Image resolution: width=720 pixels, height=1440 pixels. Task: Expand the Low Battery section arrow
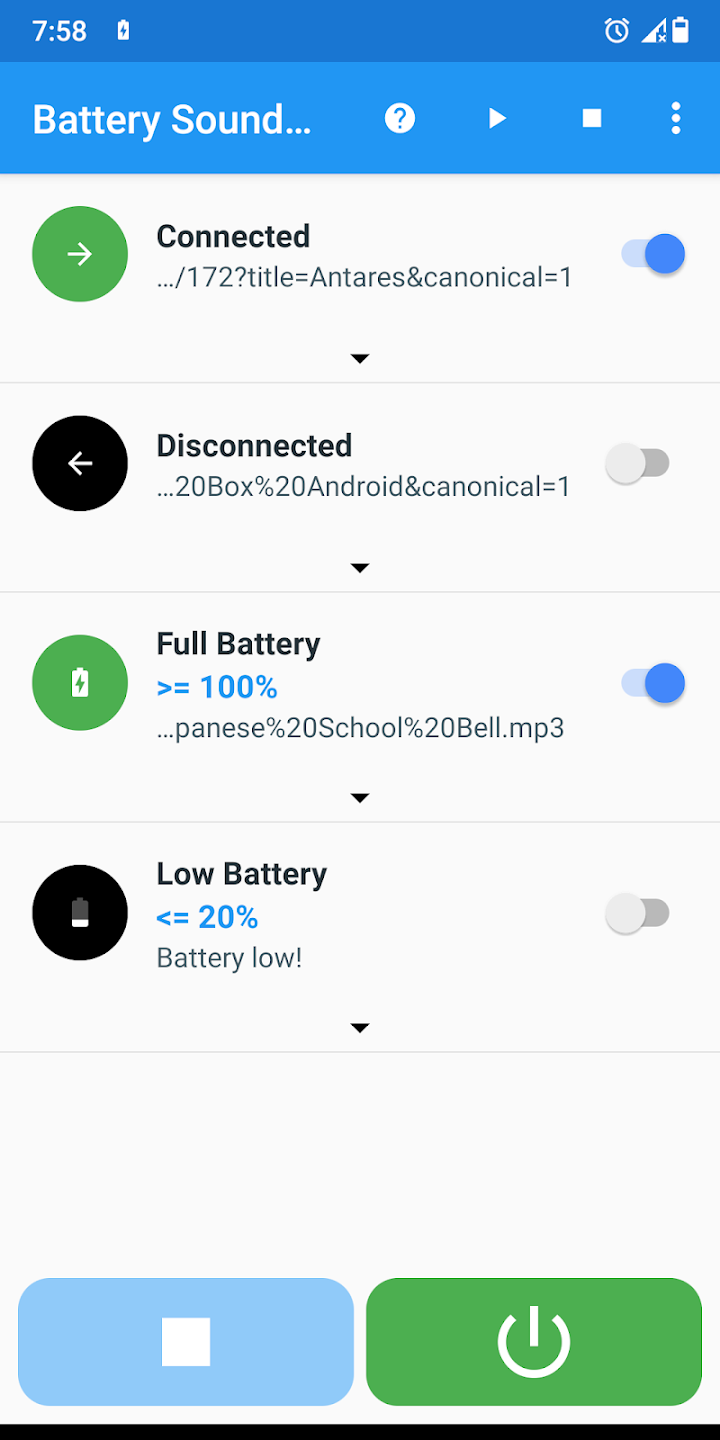click(360, 1028)
